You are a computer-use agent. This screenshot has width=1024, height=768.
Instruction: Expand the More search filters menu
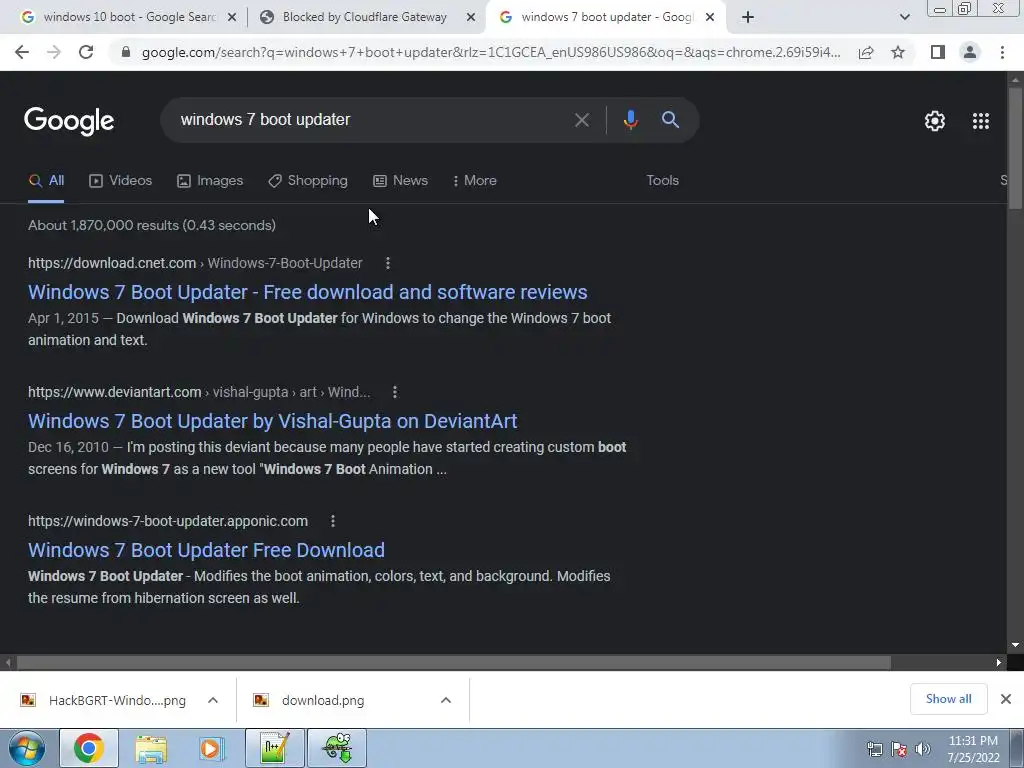coord(475,180)
